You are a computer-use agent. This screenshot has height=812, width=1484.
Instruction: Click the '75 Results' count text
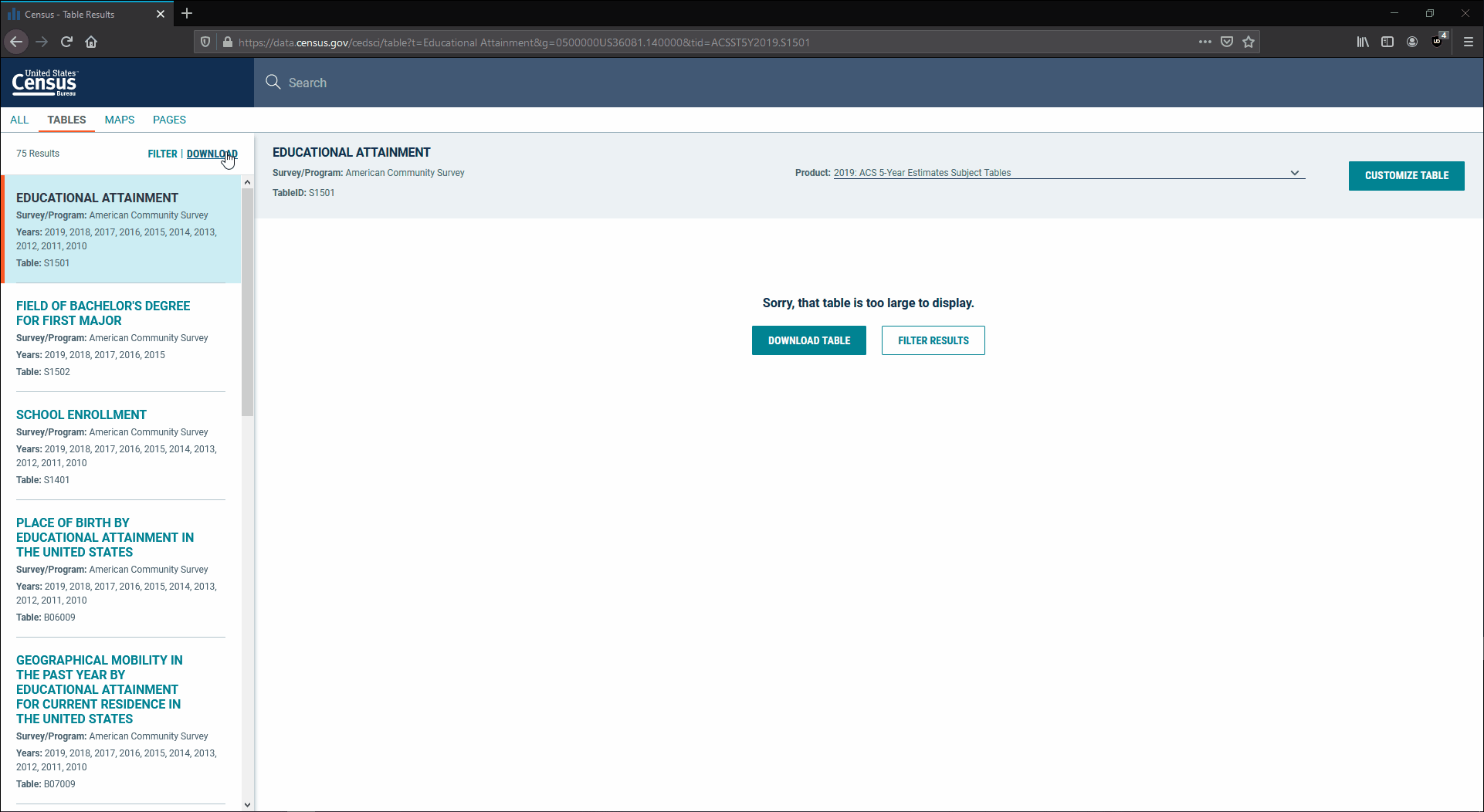coord(38,154)
